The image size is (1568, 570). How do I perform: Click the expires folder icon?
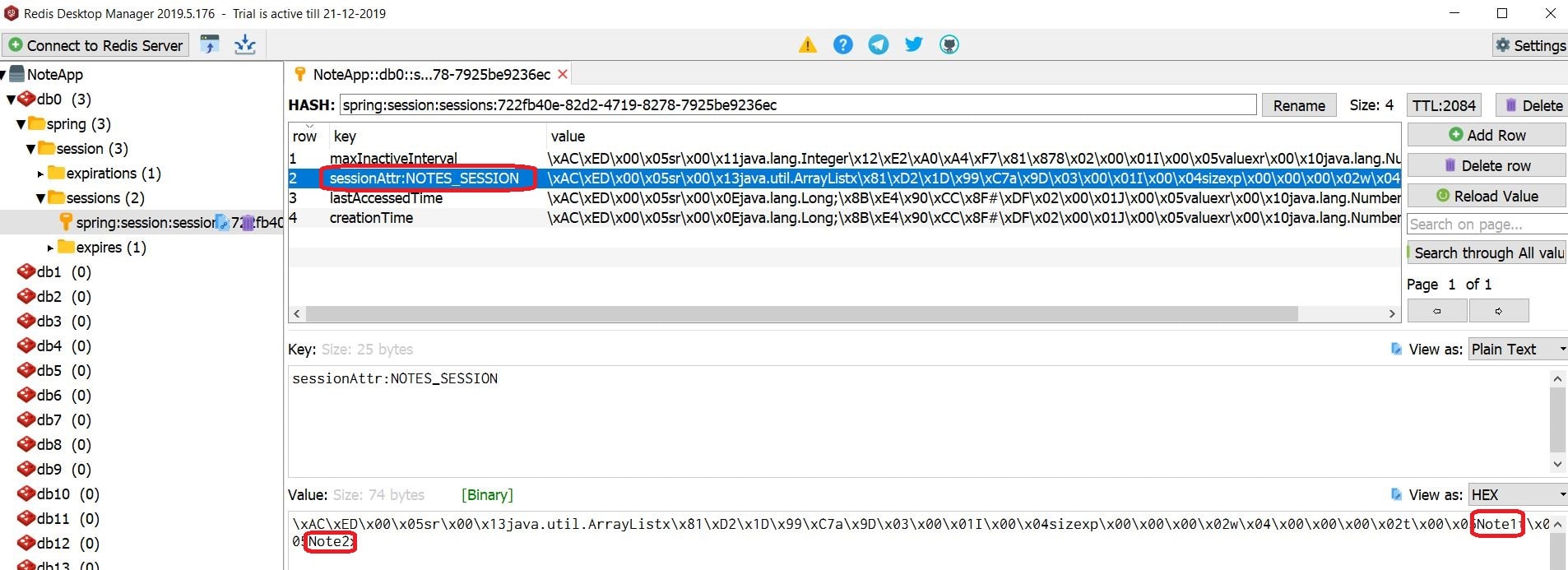(x=66, y=247)
